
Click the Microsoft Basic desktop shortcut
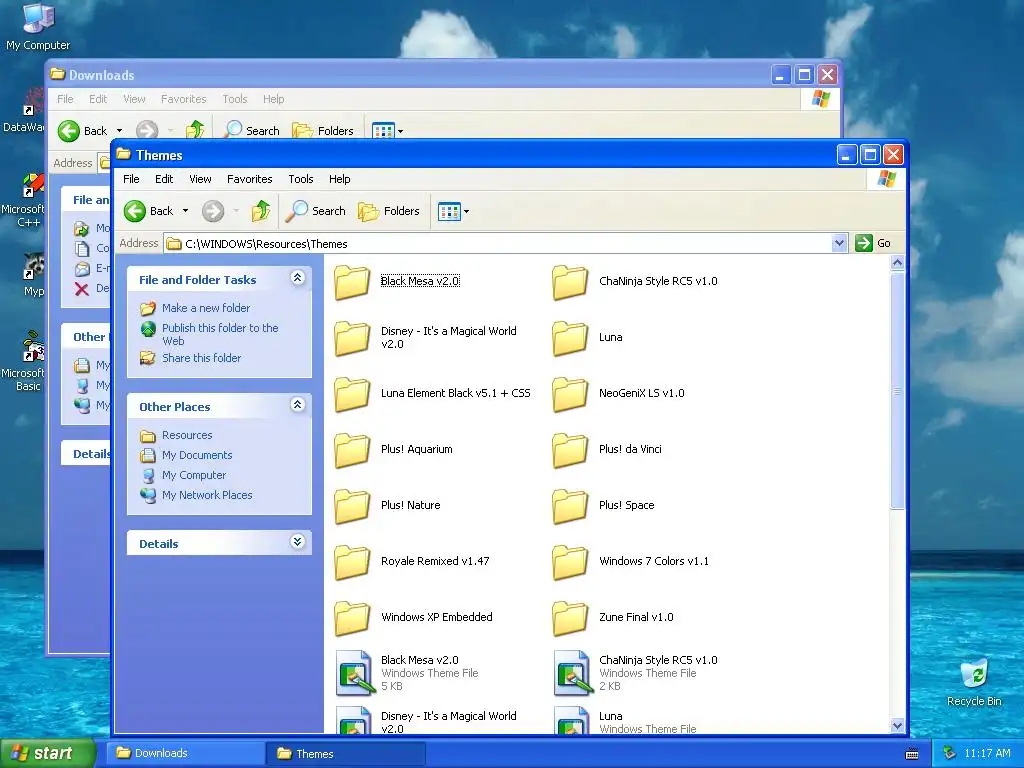click(26, 362)
